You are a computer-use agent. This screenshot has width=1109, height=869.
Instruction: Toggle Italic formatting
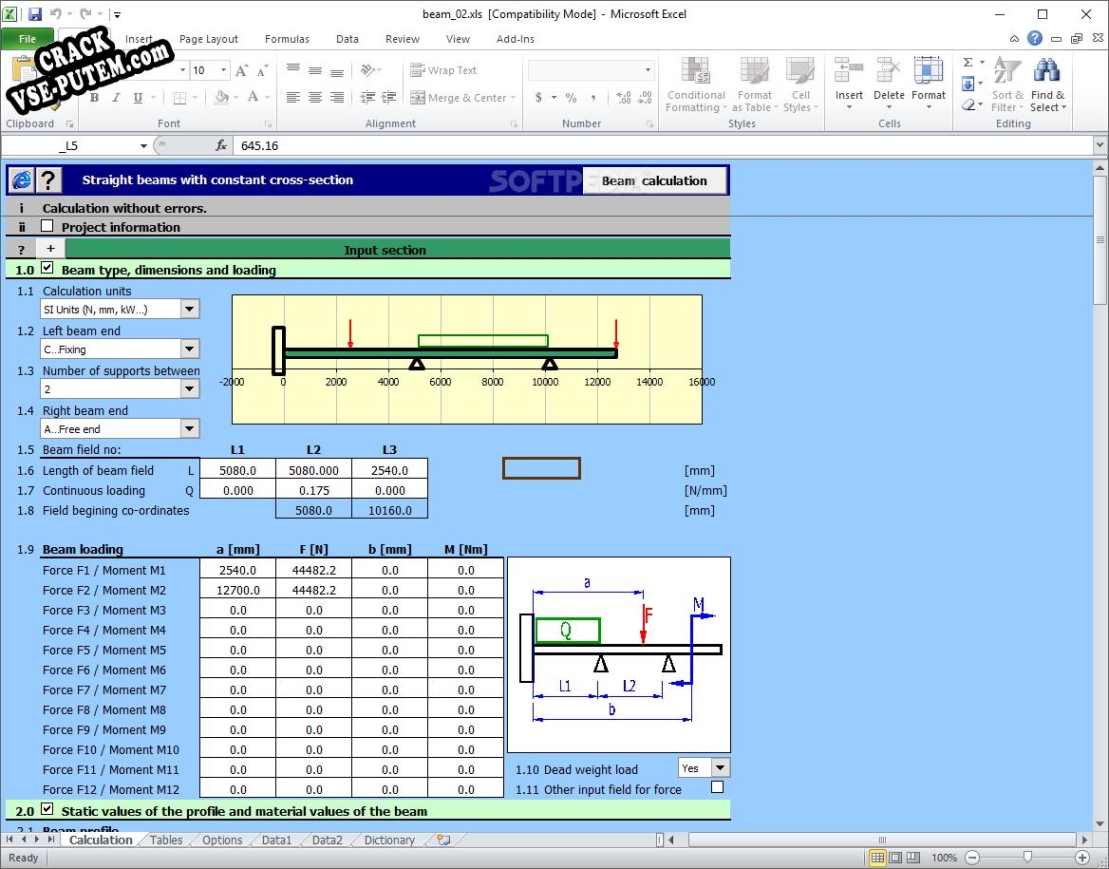coord(116,98)
